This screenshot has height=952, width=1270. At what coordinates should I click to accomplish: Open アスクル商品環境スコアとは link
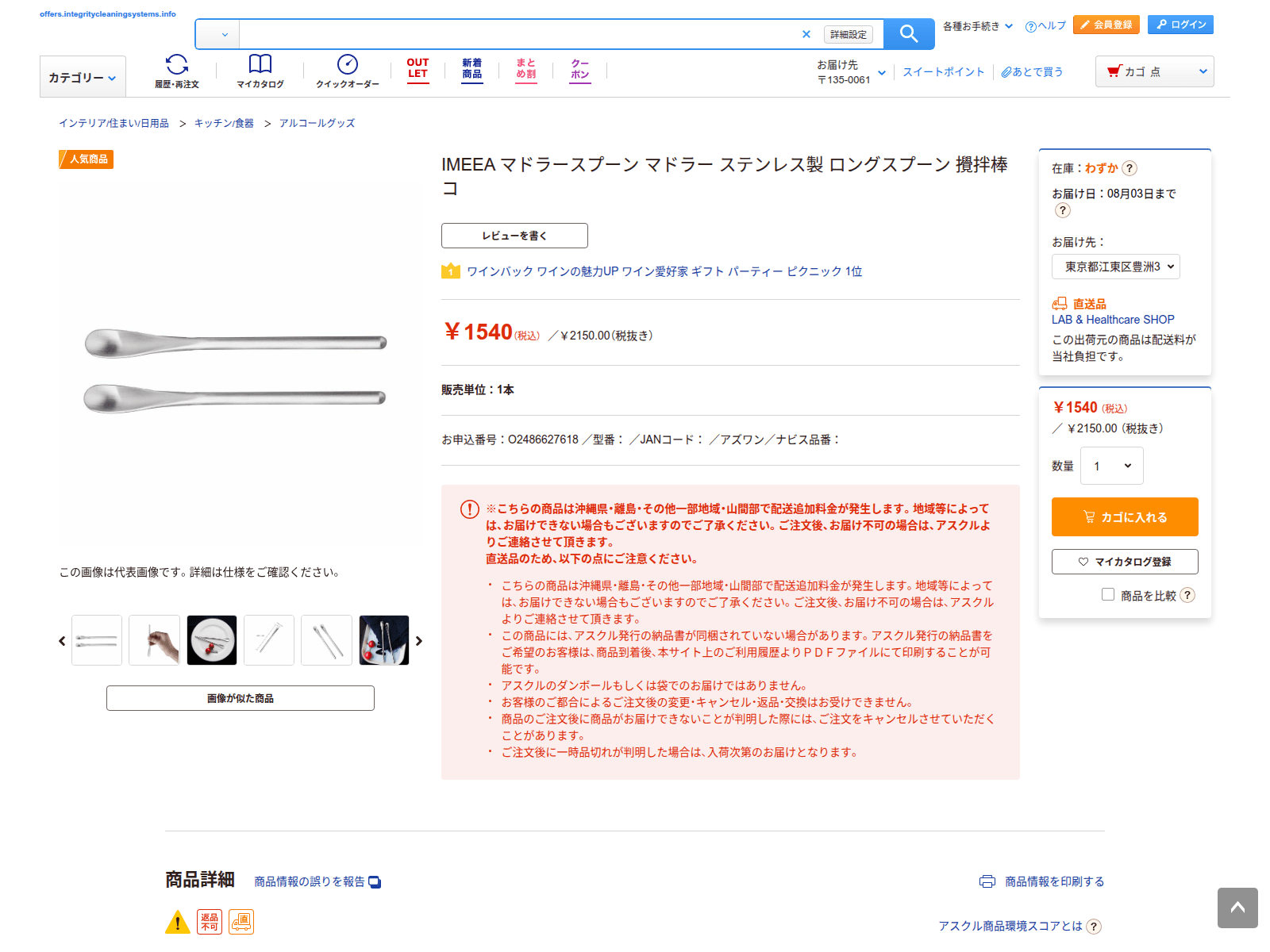(x=1010, y=927)
